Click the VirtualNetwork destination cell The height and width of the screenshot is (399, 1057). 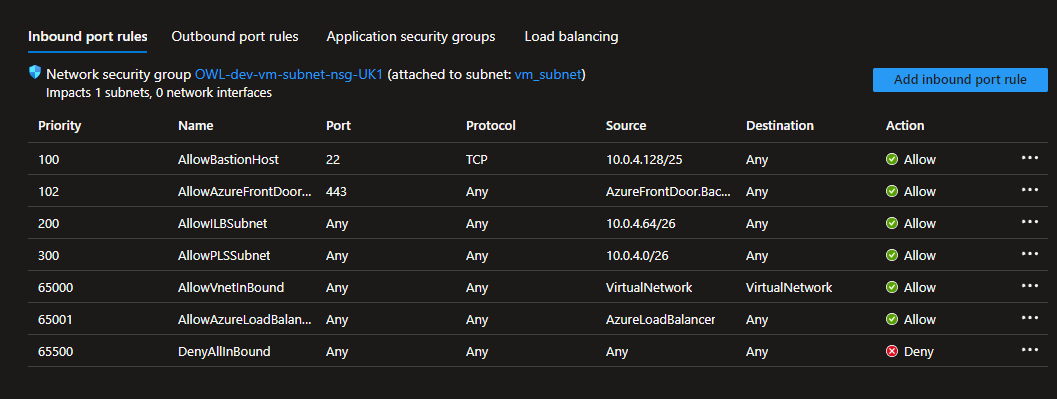[x=789, y=288]
